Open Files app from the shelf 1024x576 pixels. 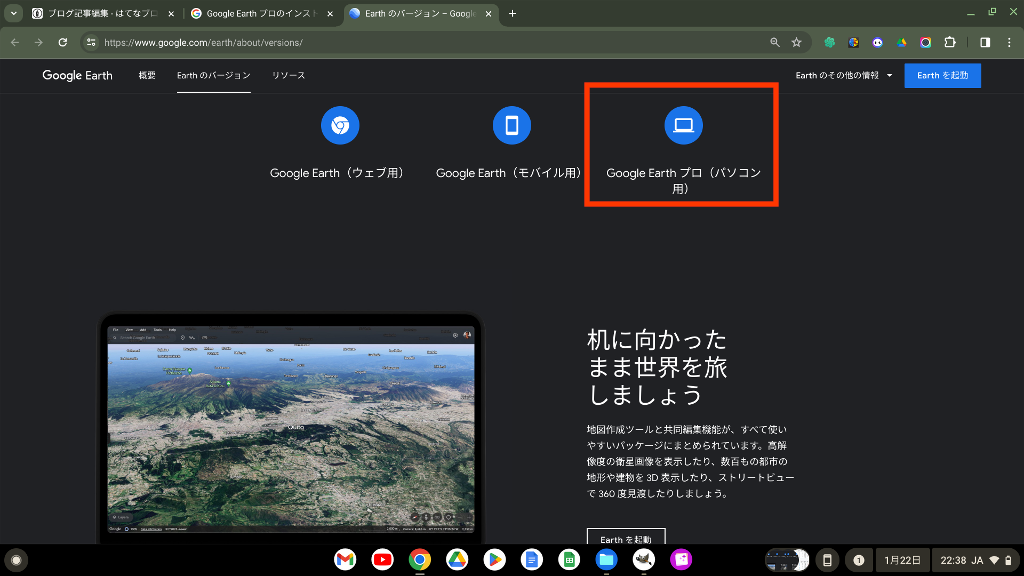(606, 560)
